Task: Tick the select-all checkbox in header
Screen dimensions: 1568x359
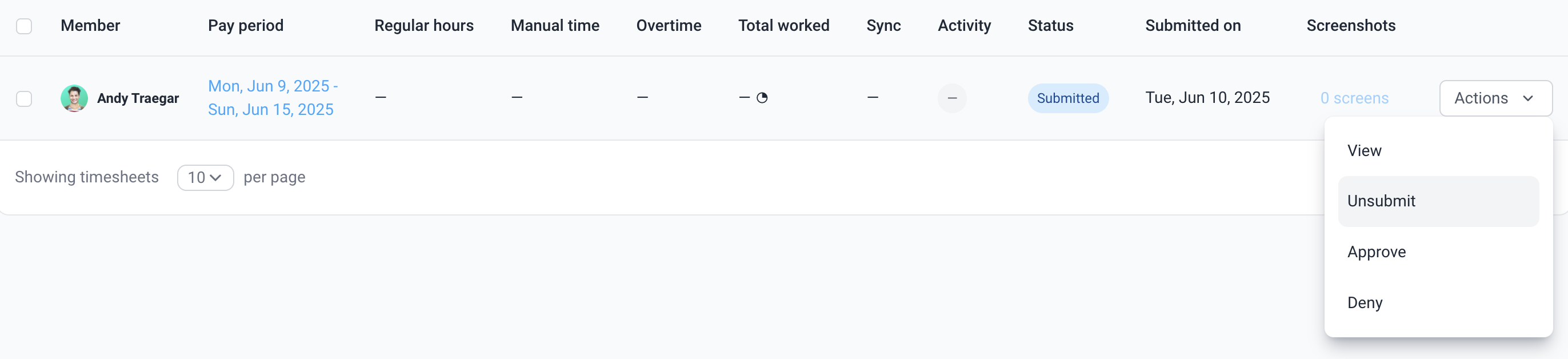Action: [x=24, y=26]
